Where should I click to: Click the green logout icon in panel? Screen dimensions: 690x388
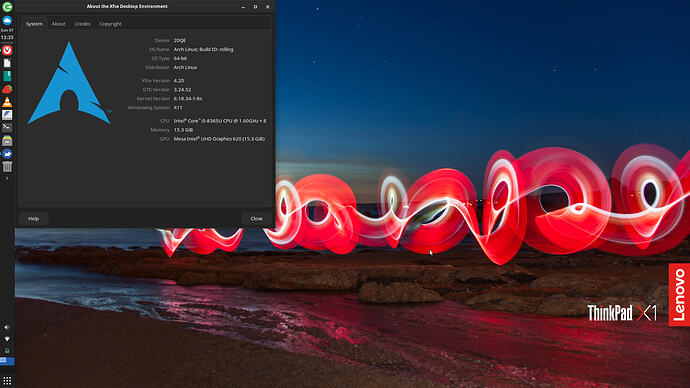7,7
